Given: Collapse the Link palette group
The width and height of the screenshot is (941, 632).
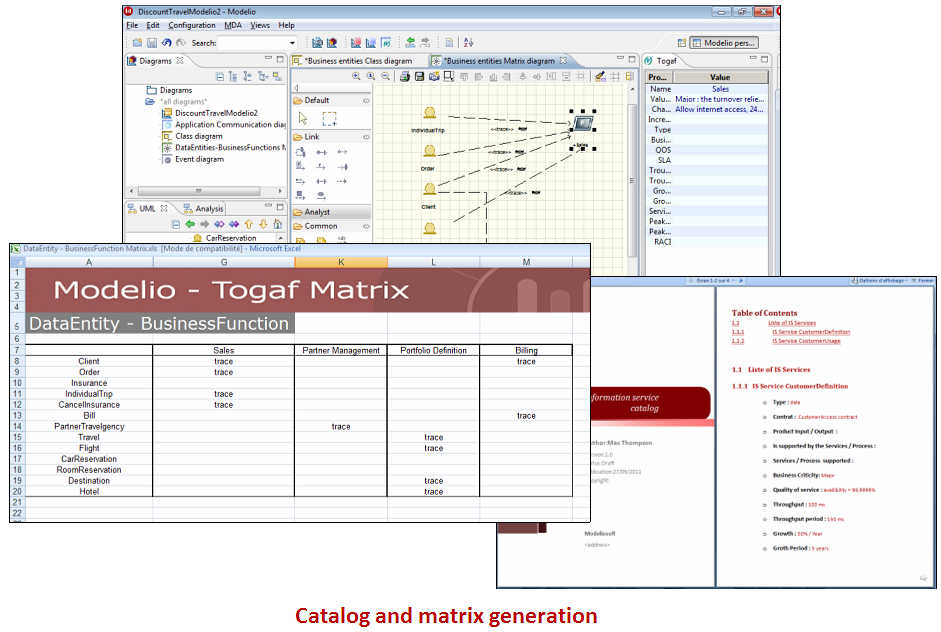Looking at the screenshot, I should [x=366, y=137].
